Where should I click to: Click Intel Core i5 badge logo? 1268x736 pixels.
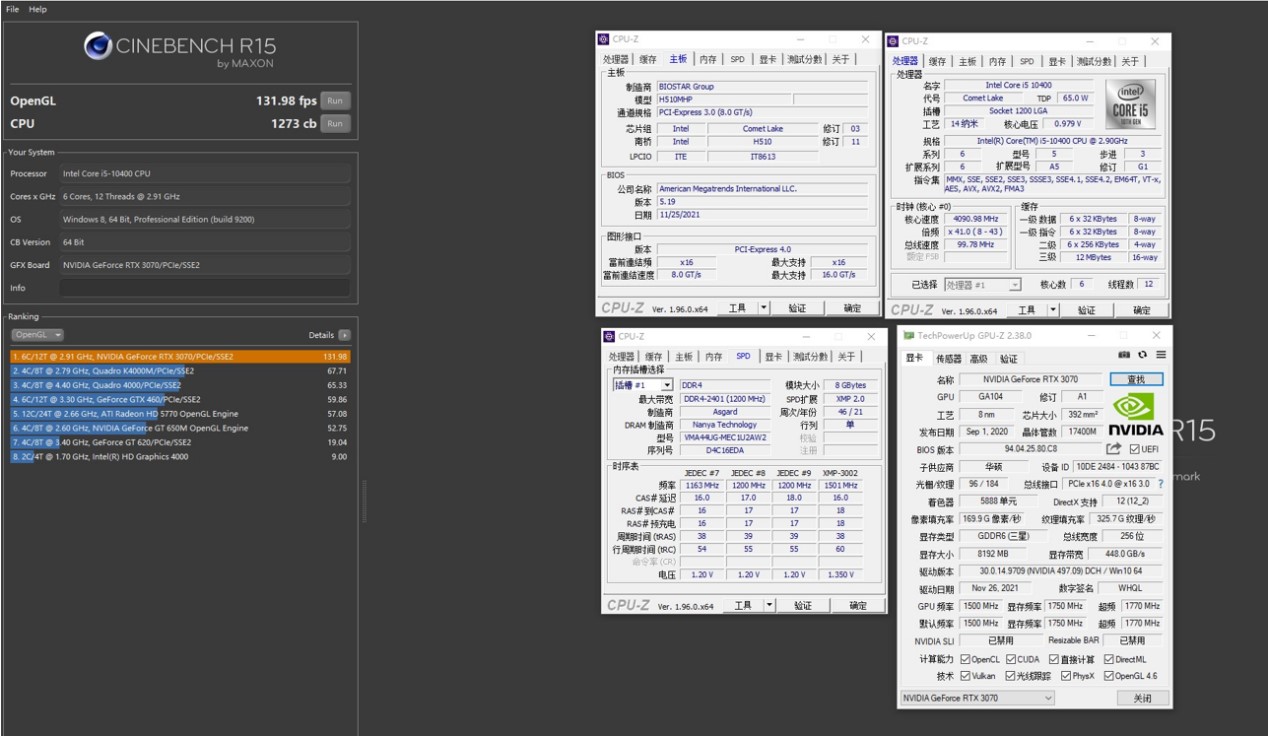tap(1129, 103)
